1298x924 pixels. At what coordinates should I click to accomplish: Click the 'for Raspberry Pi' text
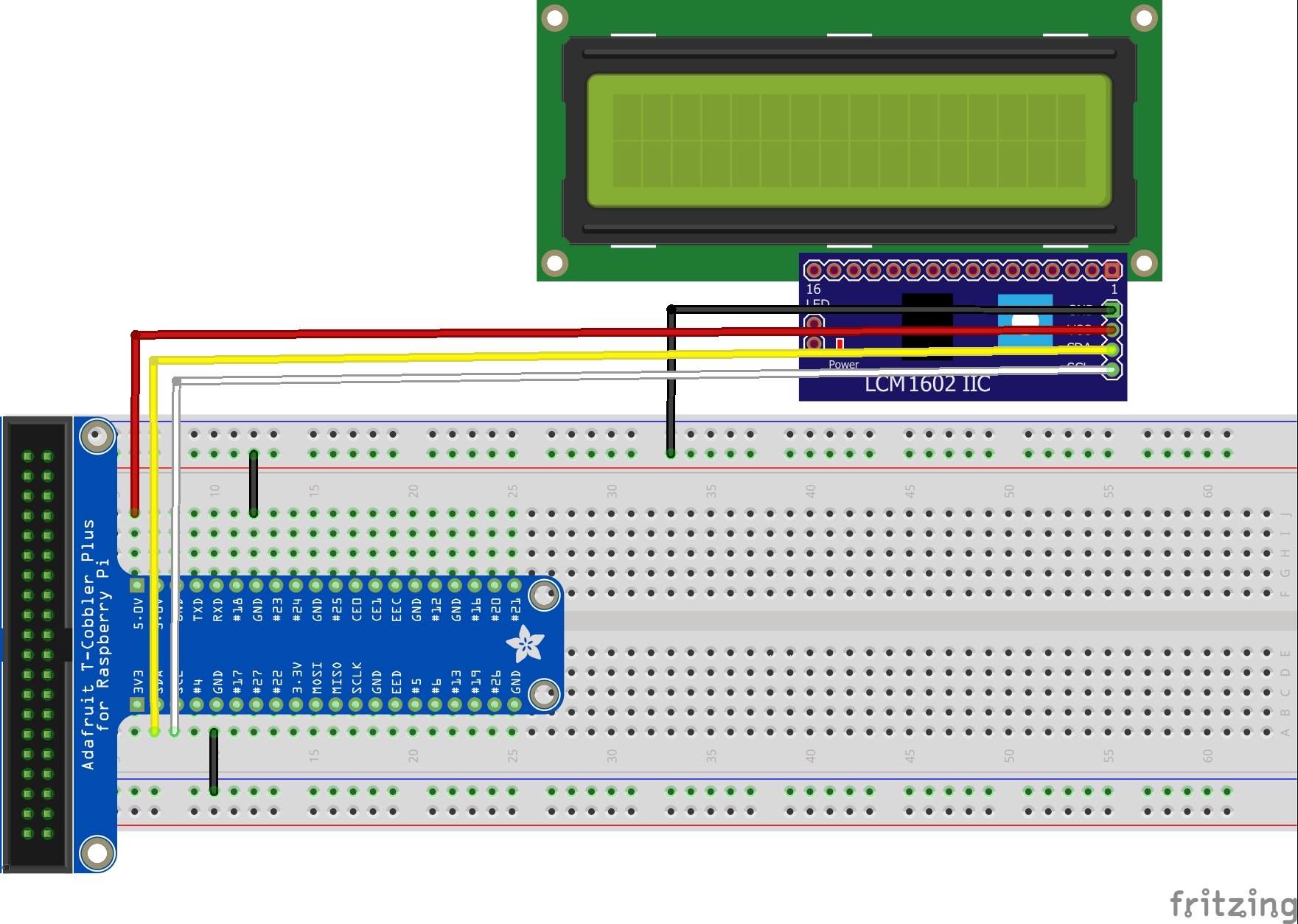click(x=103, y=645)
